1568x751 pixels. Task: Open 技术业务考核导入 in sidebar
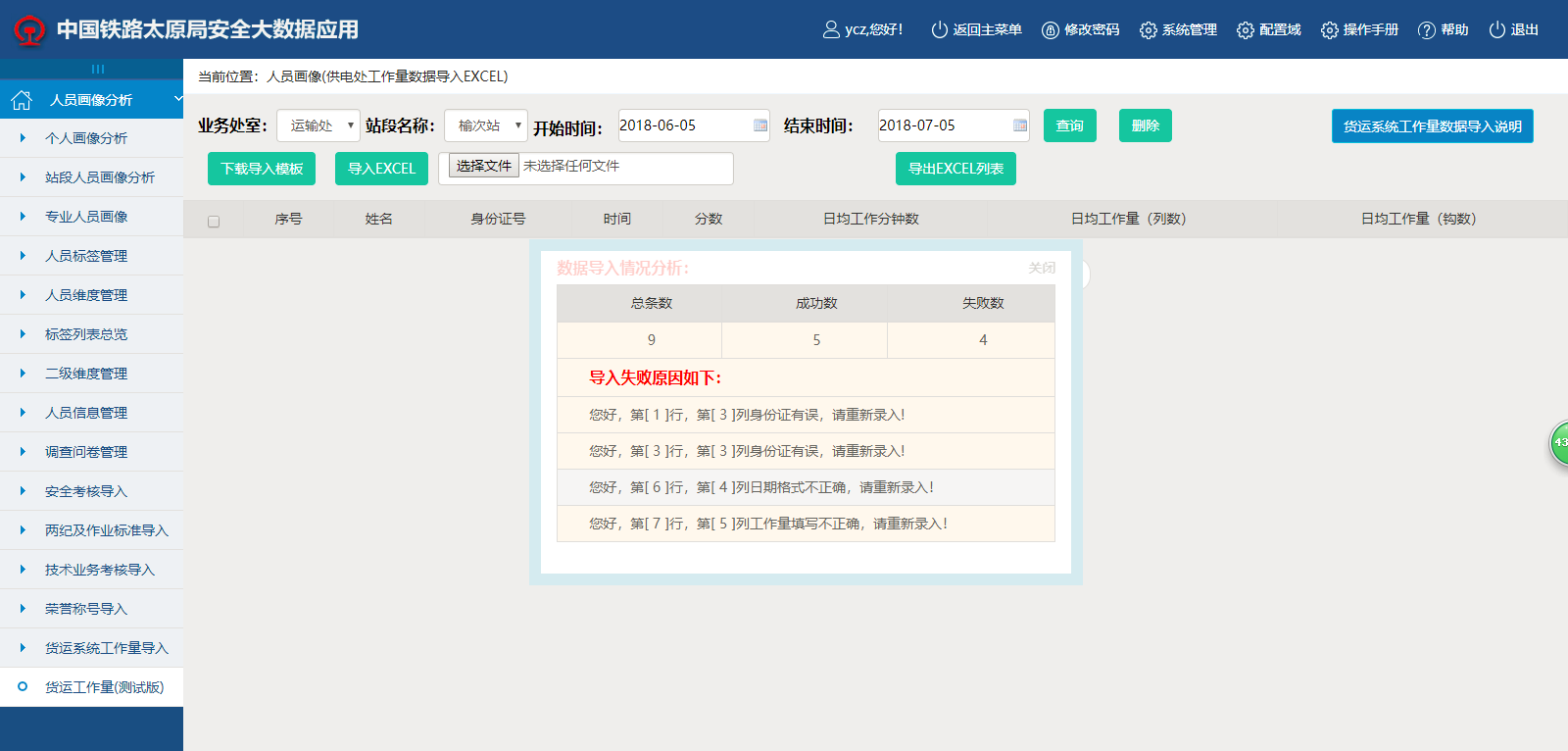(91, 570)
